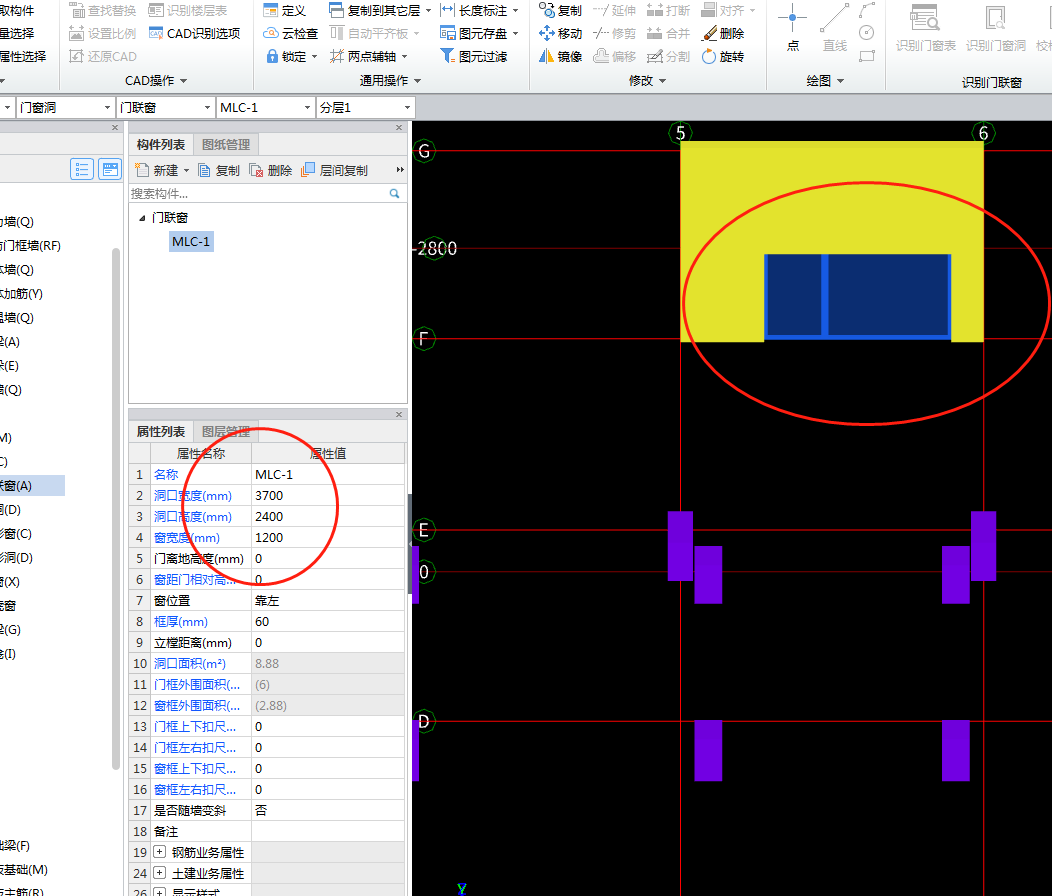Switch to 属性列表 tab
1052x896 pixels.
(160, 432)
